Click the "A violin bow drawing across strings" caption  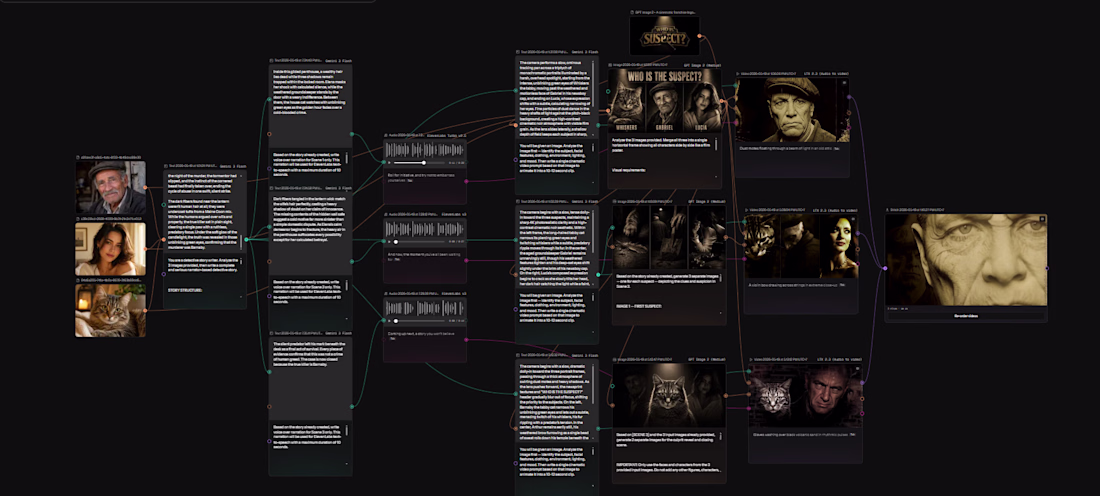coord(792,285)
